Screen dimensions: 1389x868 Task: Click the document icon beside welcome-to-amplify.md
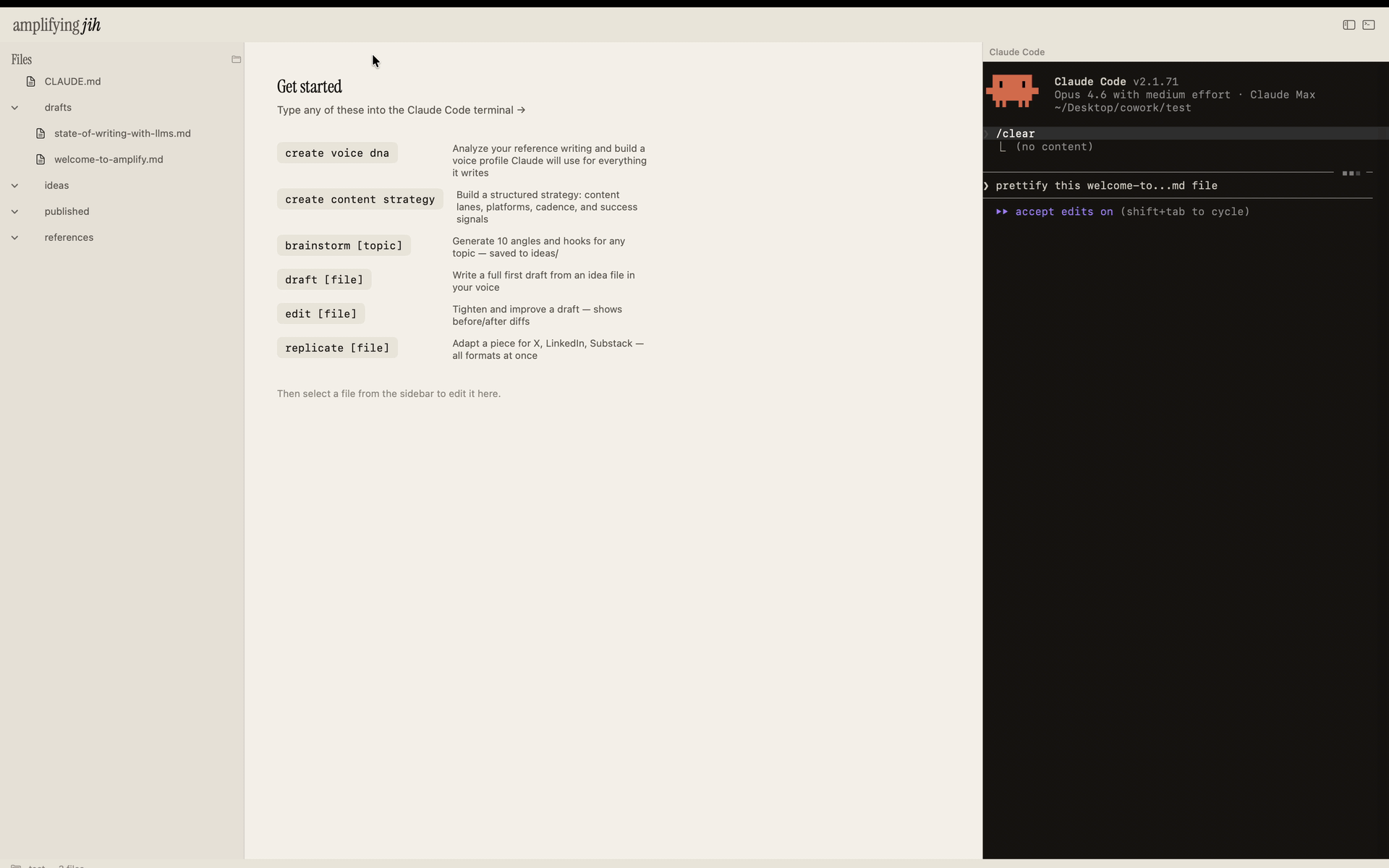[x=40, y=159]
